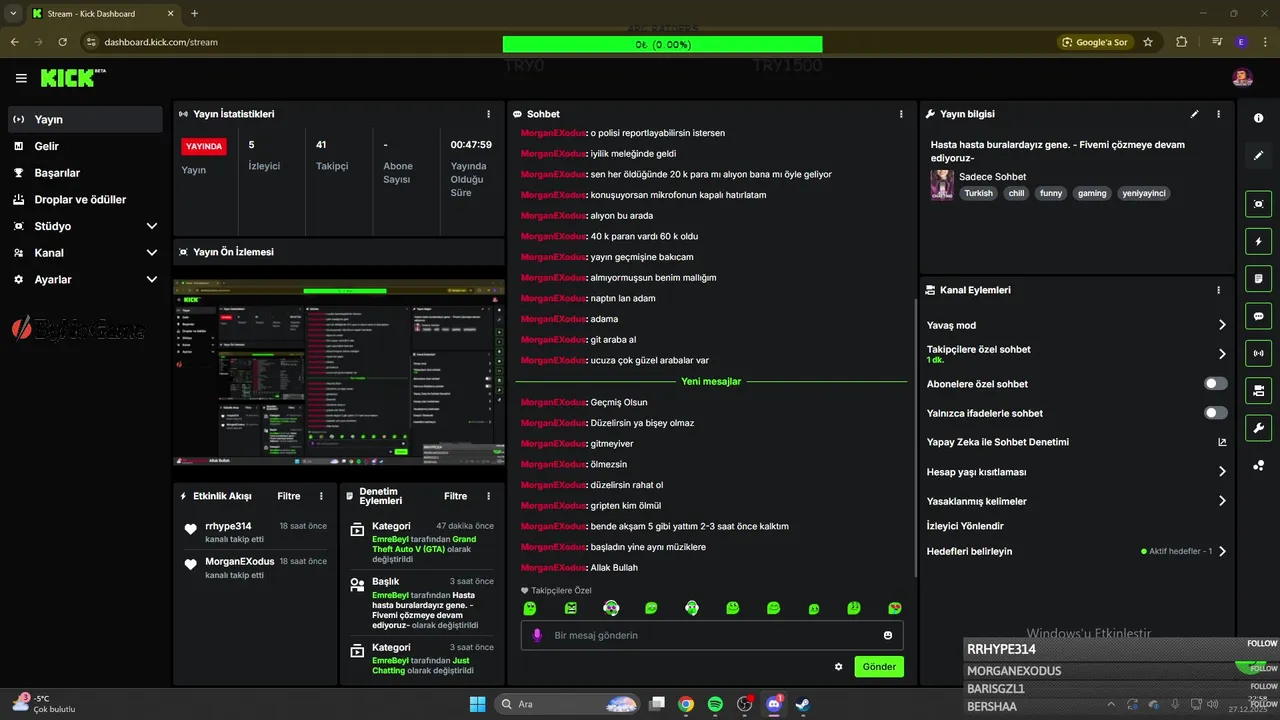Open the Denetim Eylemleri three-dot menu
The image size is (1280, 720).
(x=488, y=496)
